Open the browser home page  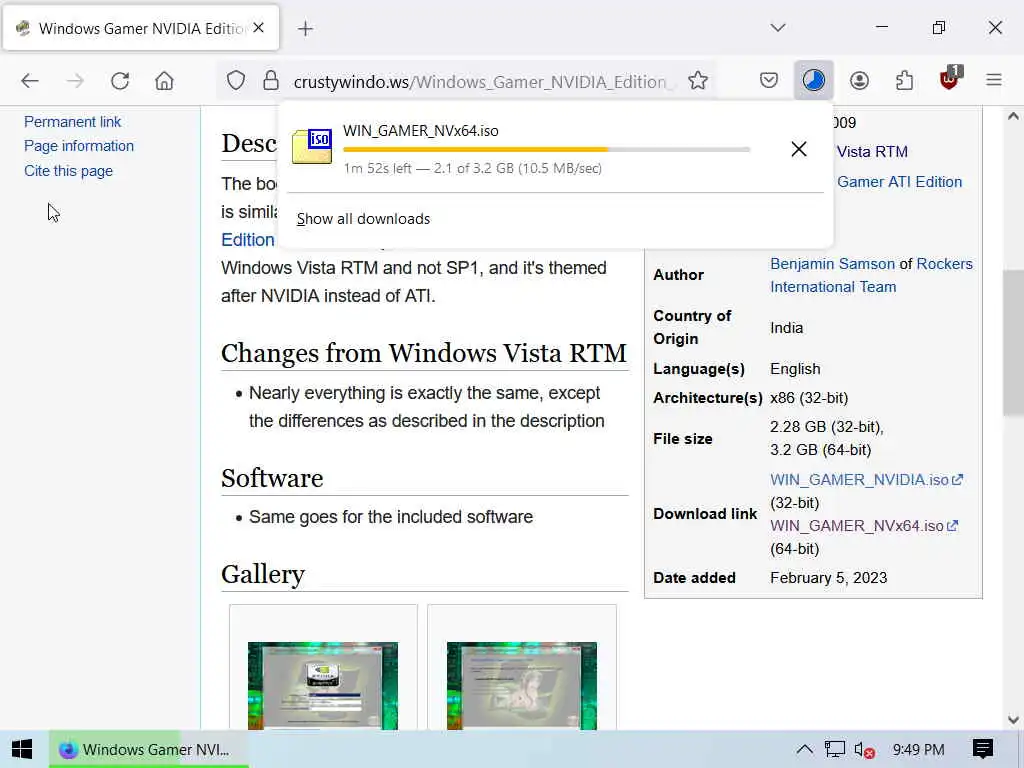point(165,81)
